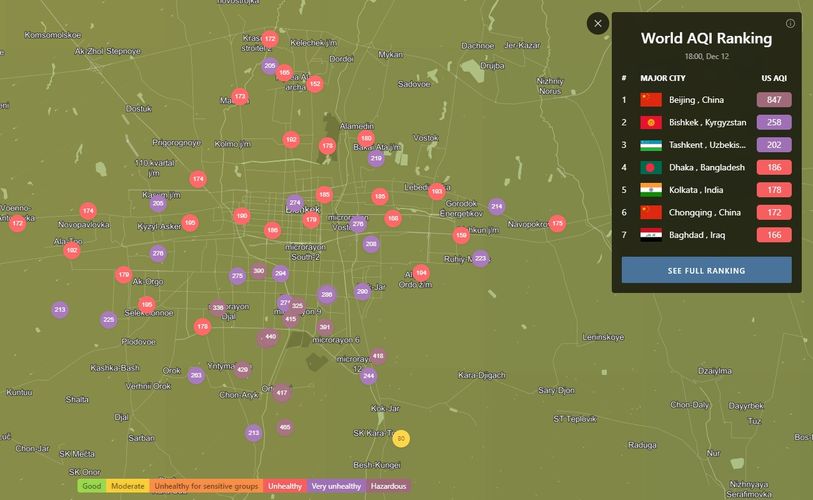Open the ranking info icon
This screenshot has height=500, width=813.
click(x=790, y=23)
